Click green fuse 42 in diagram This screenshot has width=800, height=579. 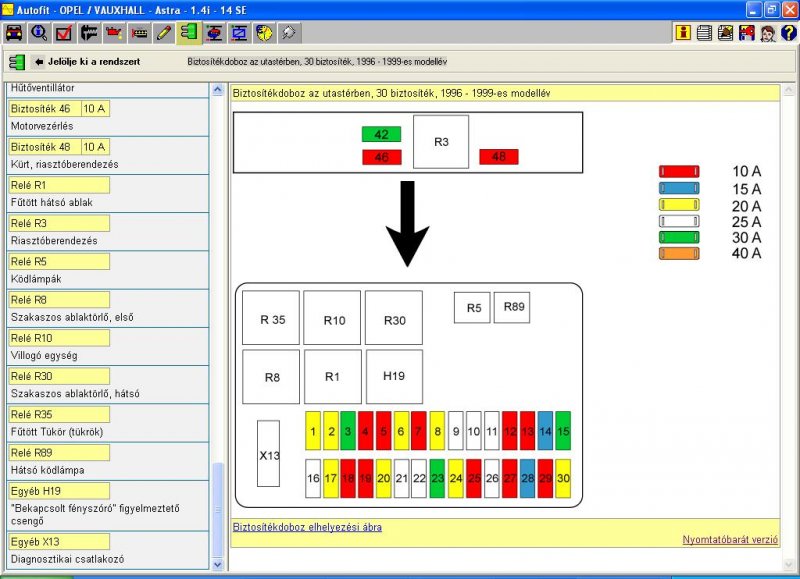(382, 134)
